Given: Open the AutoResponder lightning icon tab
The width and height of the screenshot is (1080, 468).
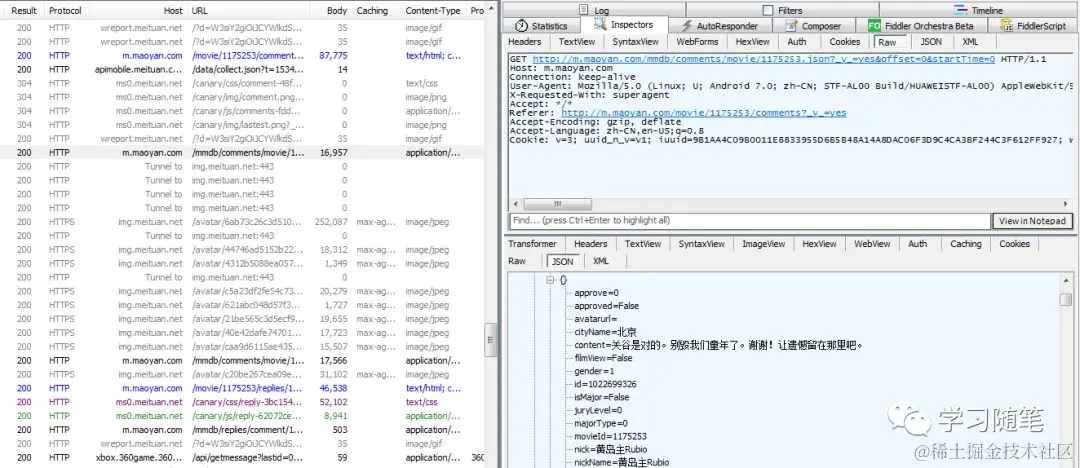Looking at the screenshot, I should coord(687,26).
